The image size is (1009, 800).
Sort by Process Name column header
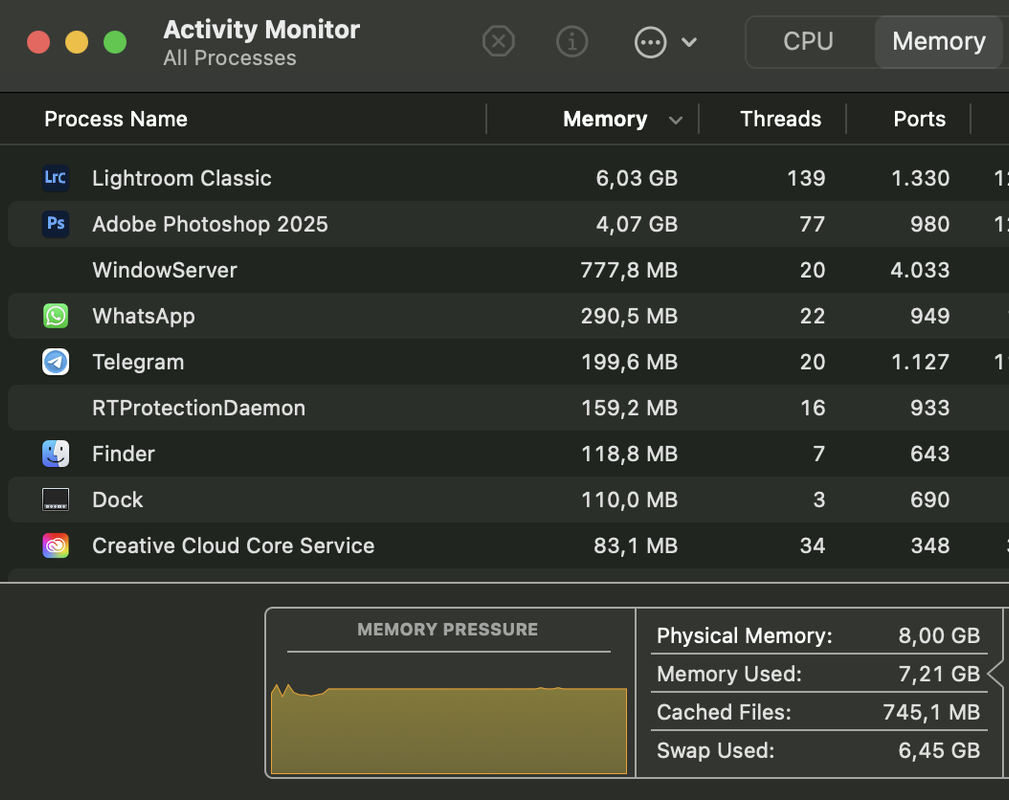click(x=116, y=119)
